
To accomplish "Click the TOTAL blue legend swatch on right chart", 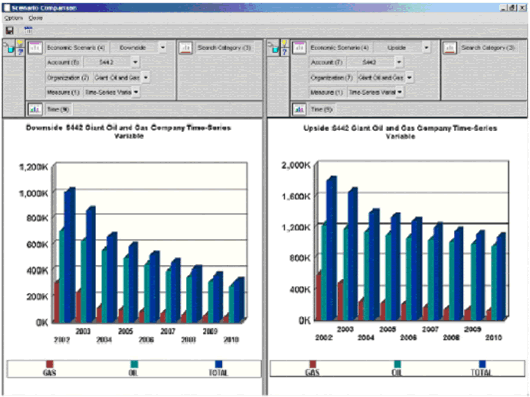I will pyautogui.click(x=482, y=364).
